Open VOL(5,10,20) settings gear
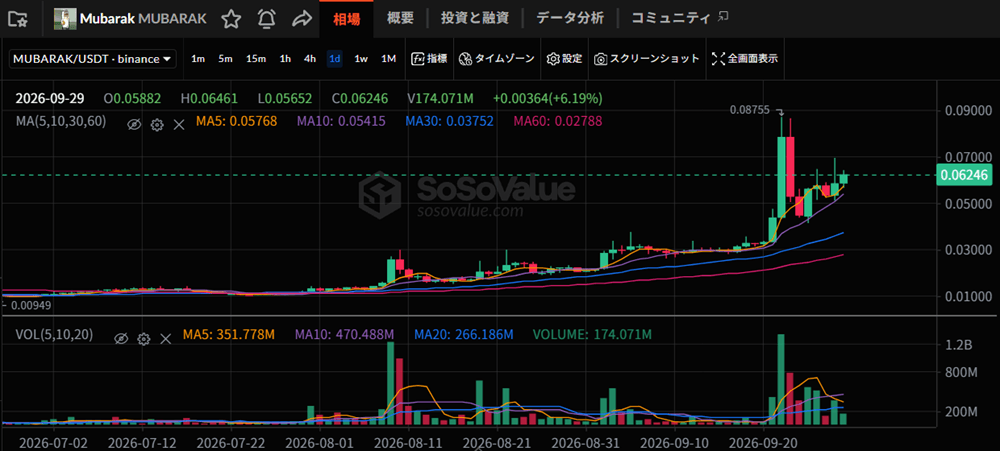 pos(143,338)
